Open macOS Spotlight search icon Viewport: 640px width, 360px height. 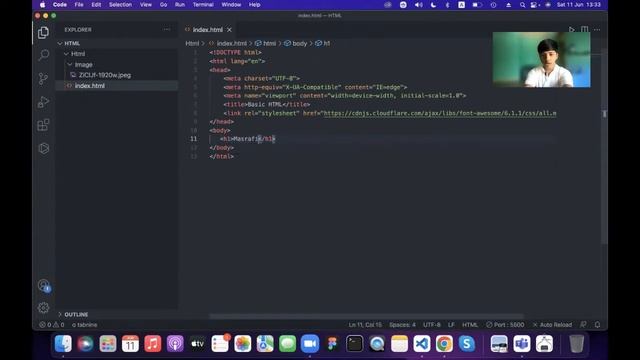click(x=522, y=5)
